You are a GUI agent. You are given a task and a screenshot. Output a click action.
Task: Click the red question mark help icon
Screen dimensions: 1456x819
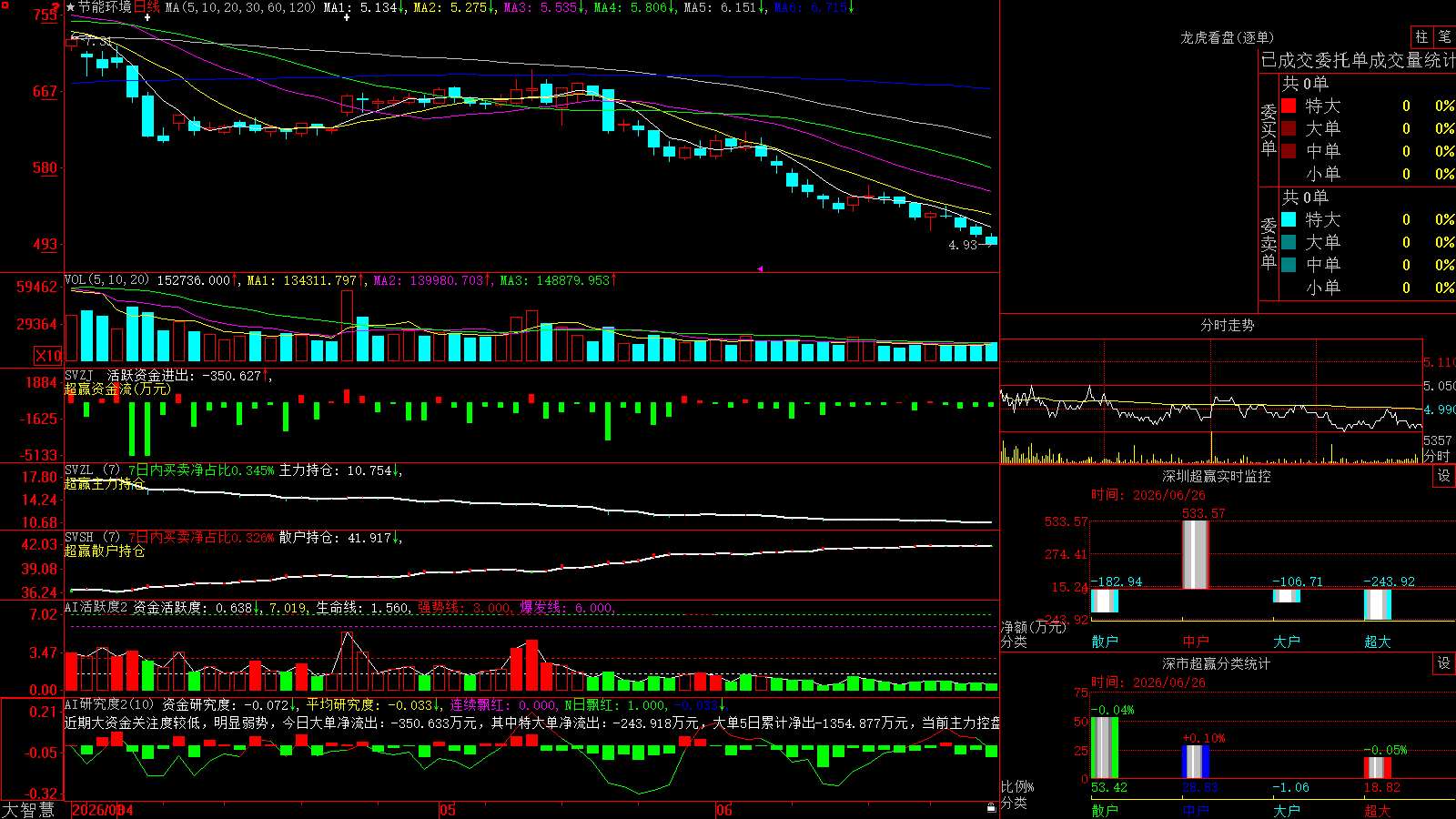(56, 6)
